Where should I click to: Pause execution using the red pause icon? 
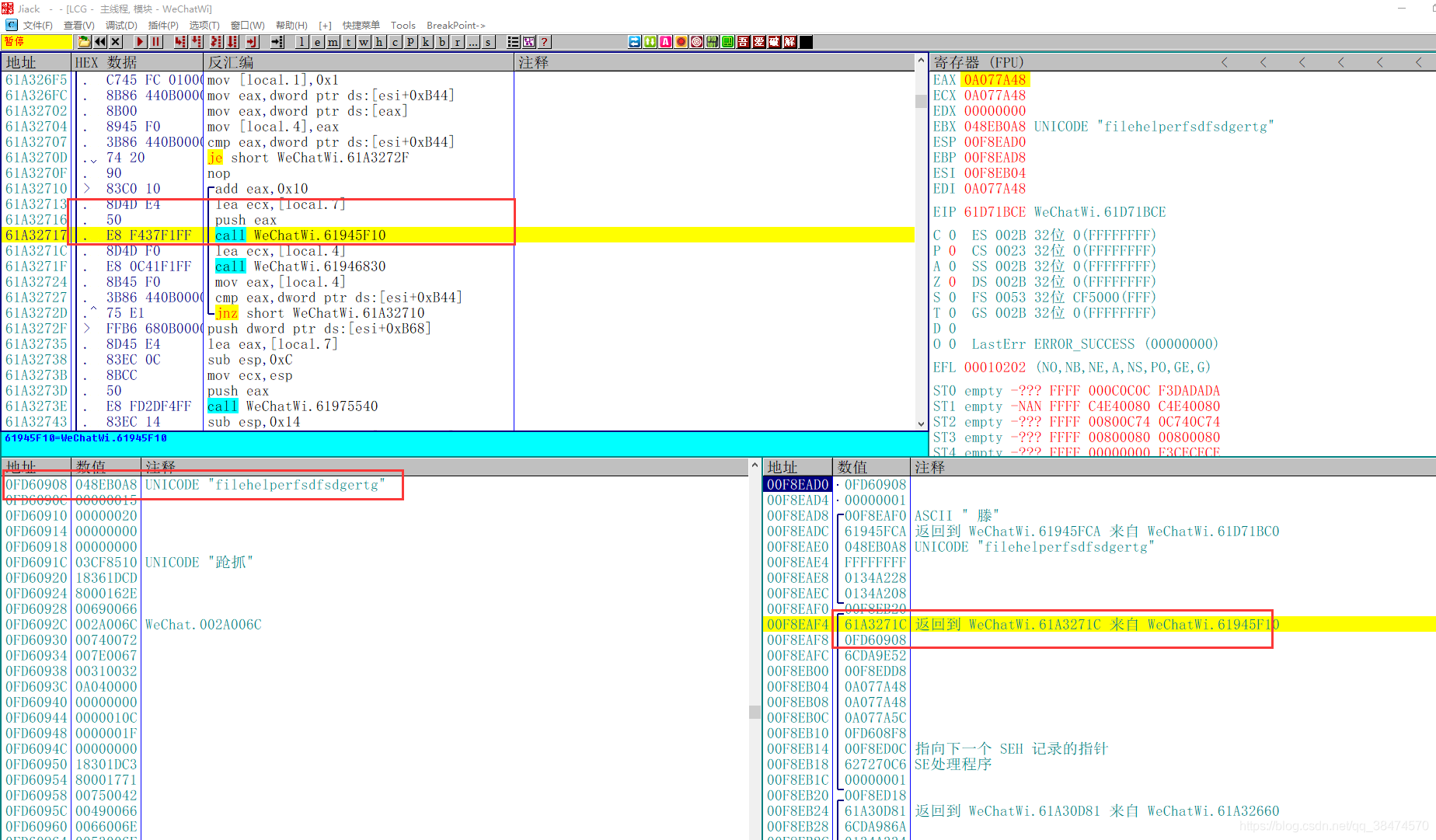155,42
